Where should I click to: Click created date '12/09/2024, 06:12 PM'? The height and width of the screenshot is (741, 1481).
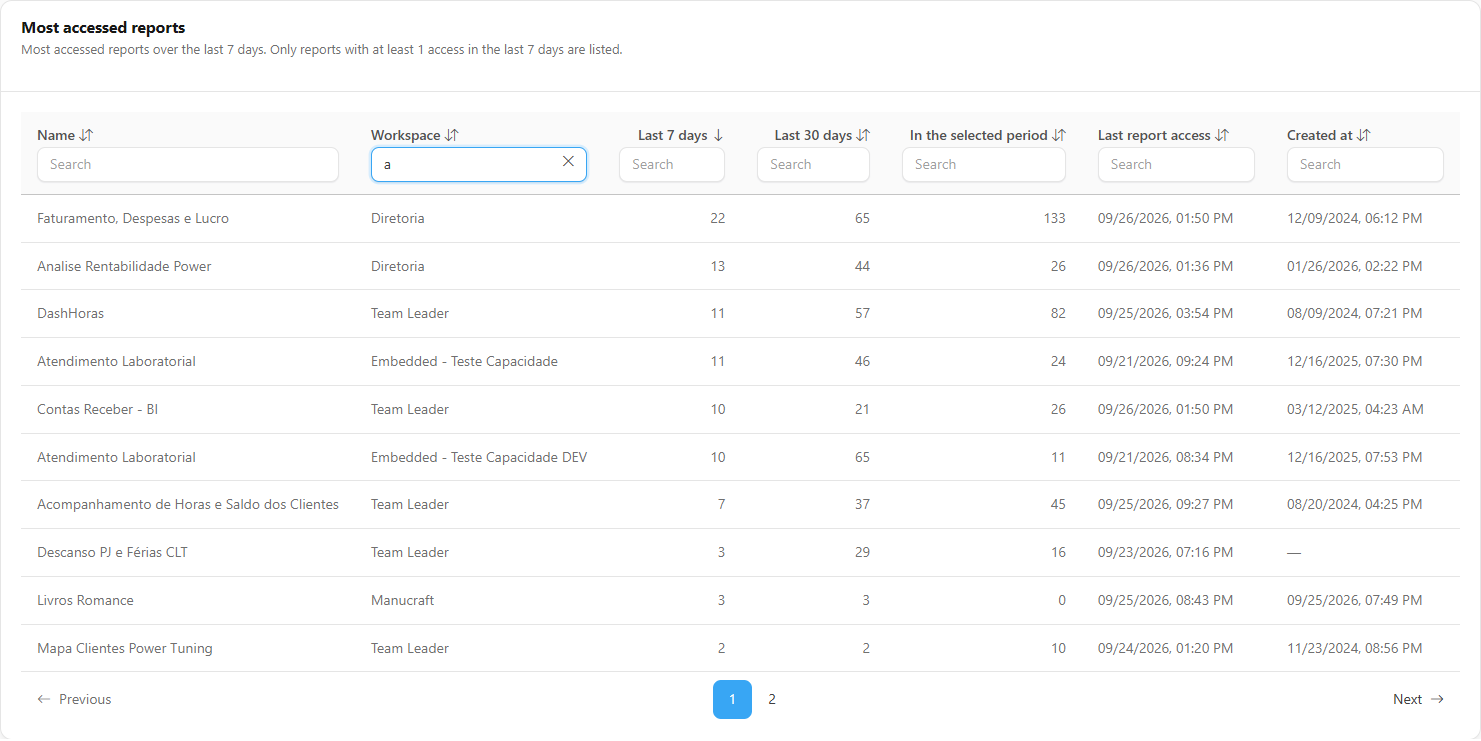pos(1354,218)
